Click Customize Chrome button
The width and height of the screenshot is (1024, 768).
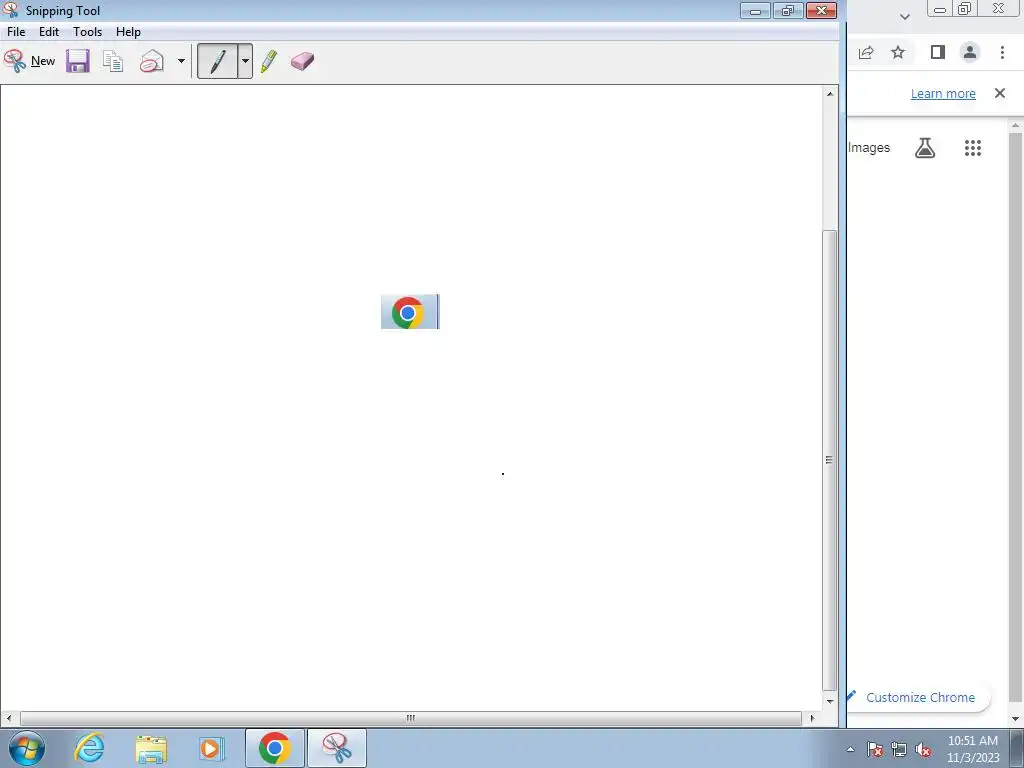coord(920,697)
